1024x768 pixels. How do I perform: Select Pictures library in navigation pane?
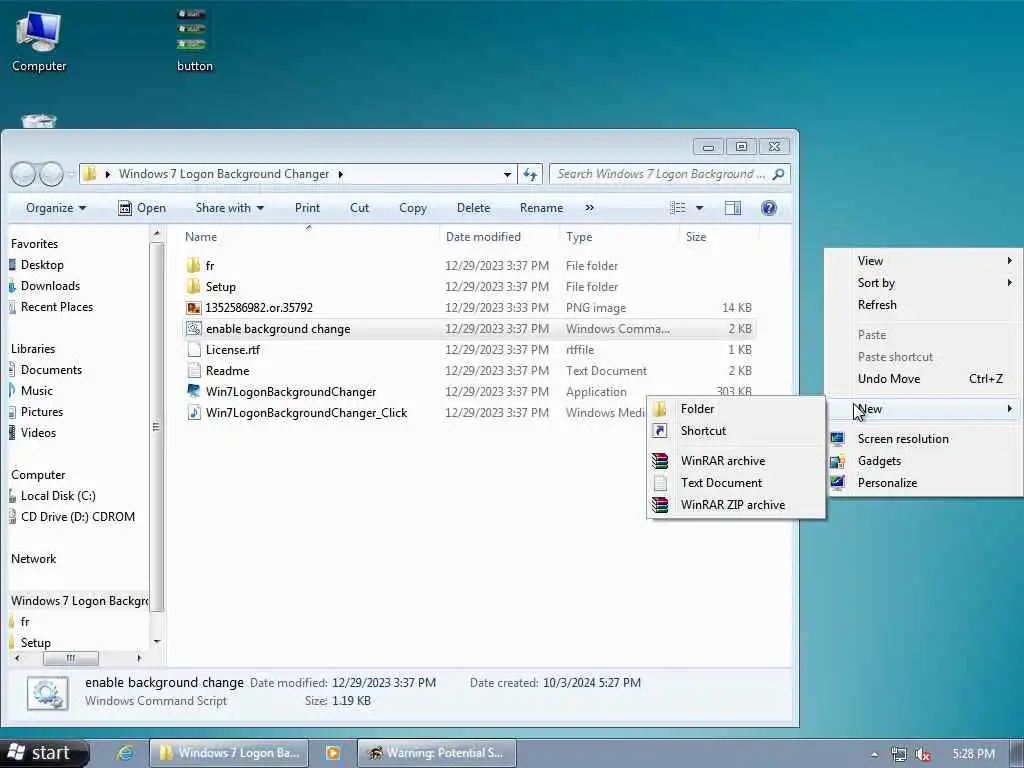pos(42,412)
